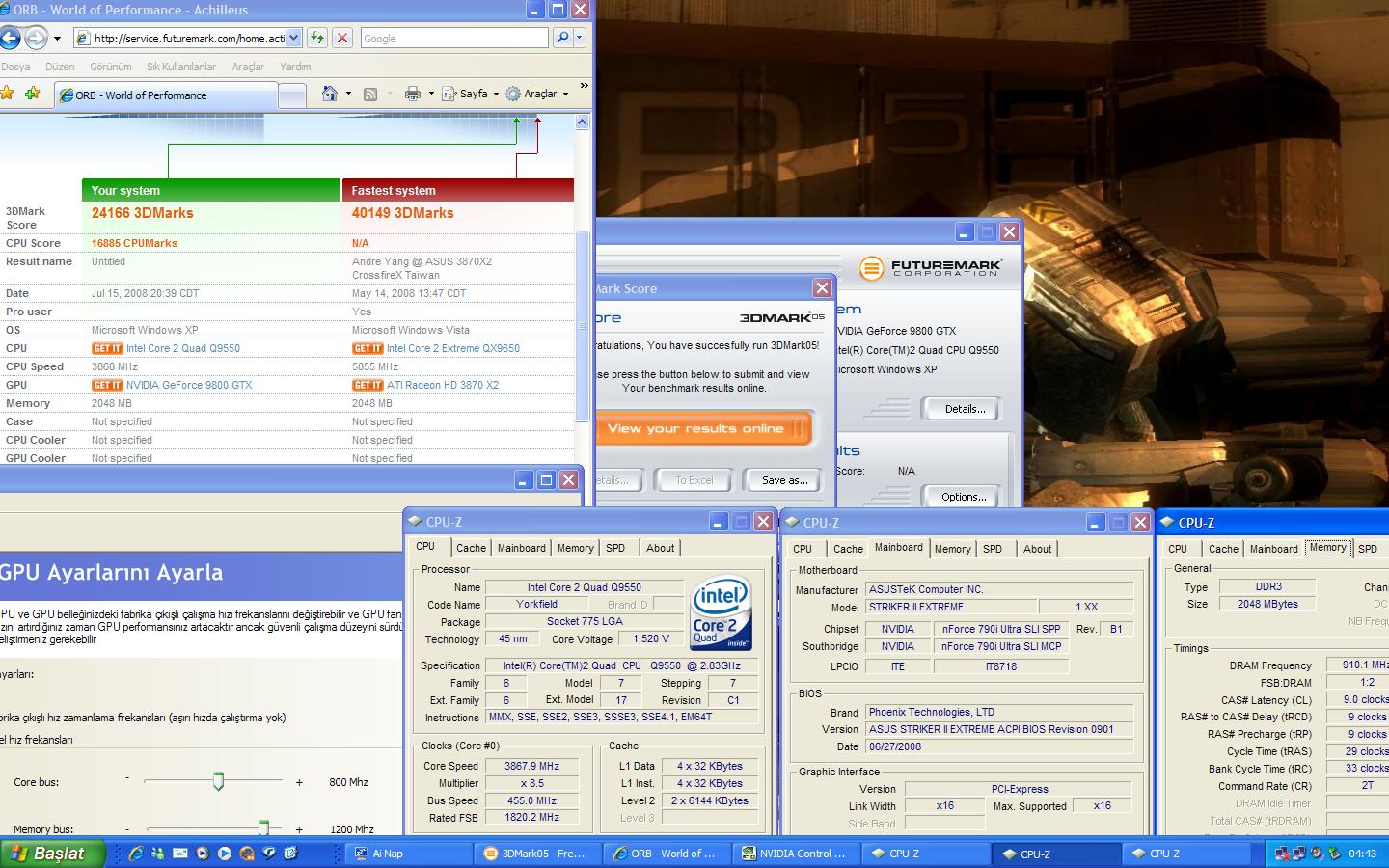Click Save as... in 3DMark Score dialog
This screenshot has height=868, width=1389.
[784, 480]
